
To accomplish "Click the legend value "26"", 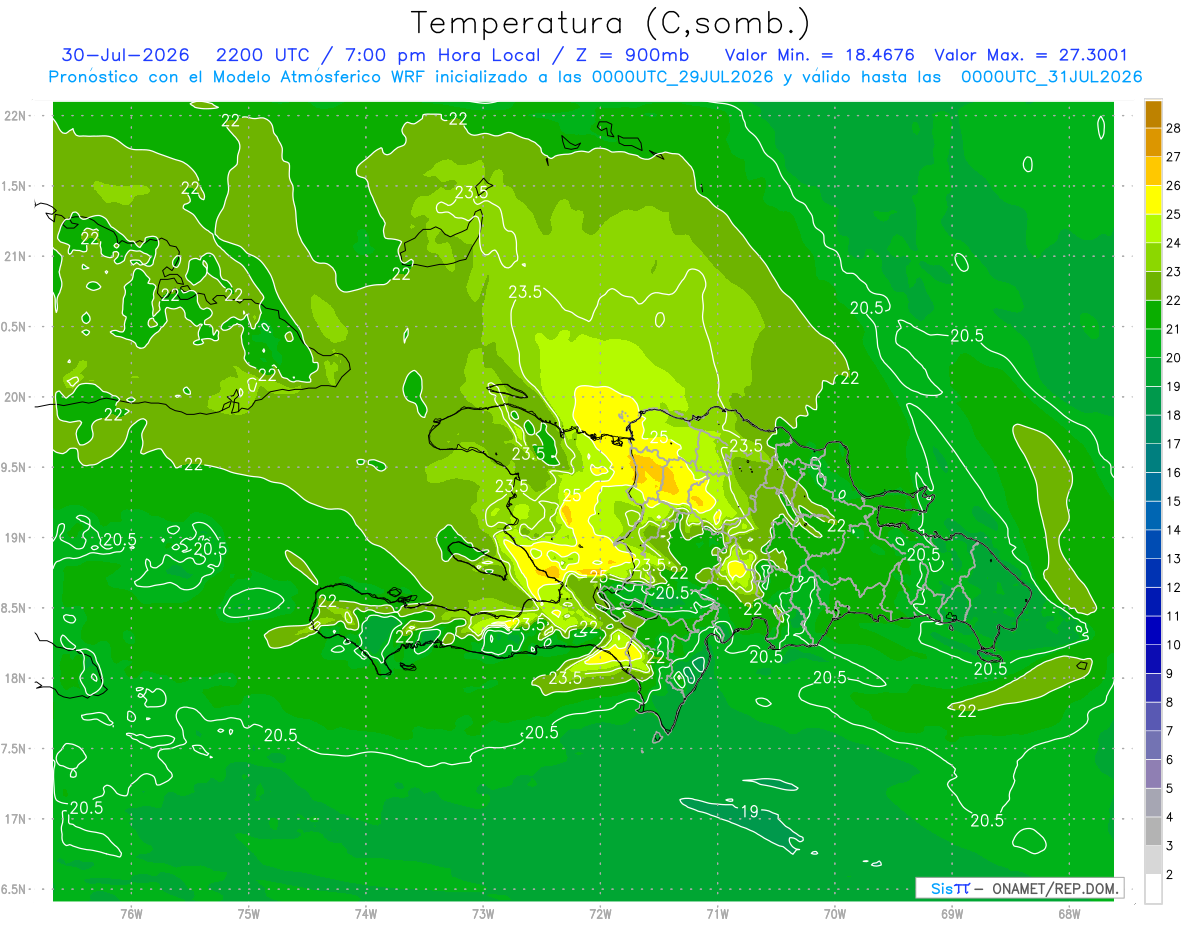I will (x=1173, y=186).
